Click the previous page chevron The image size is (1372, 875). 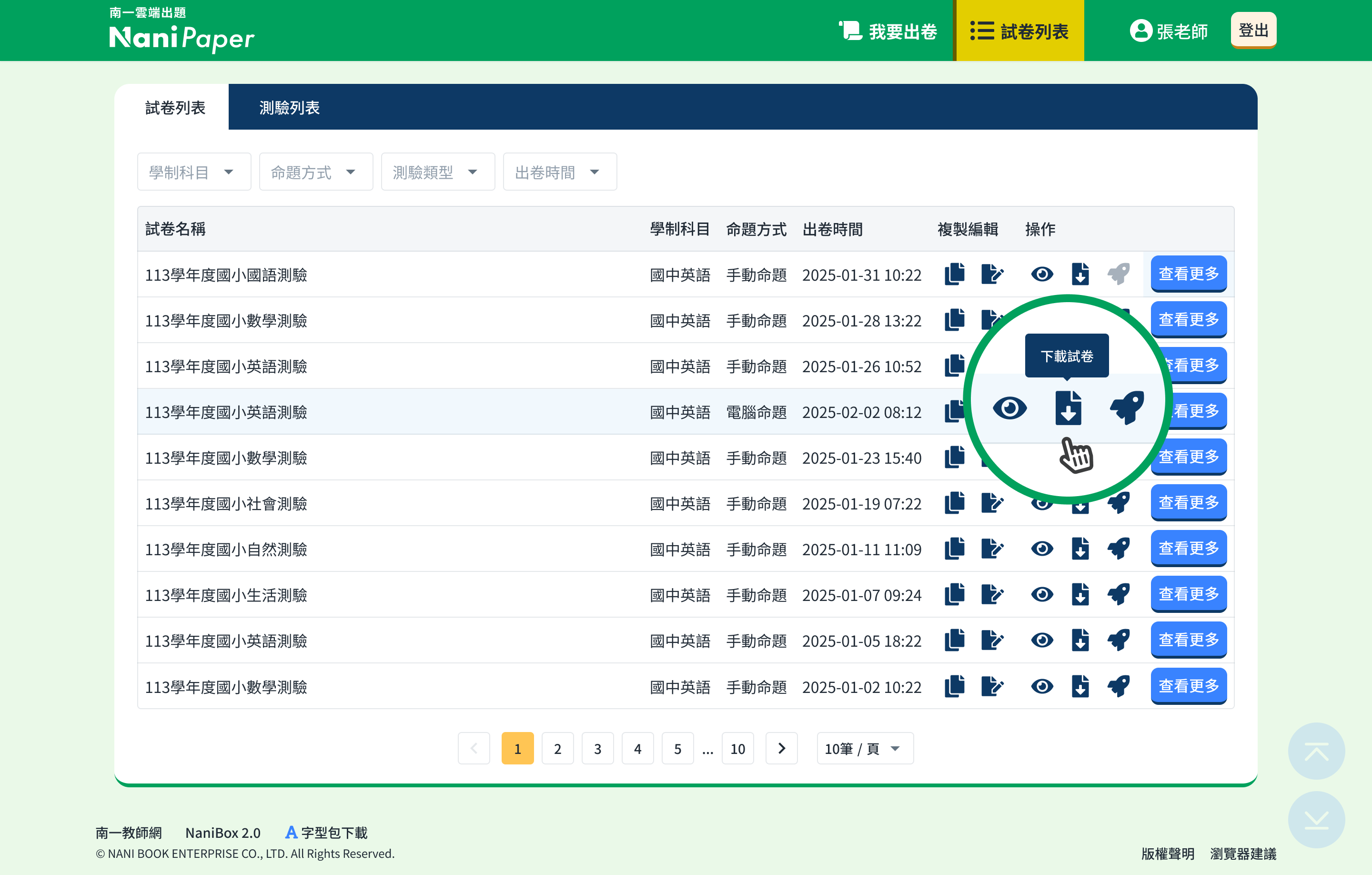point(474,748)
